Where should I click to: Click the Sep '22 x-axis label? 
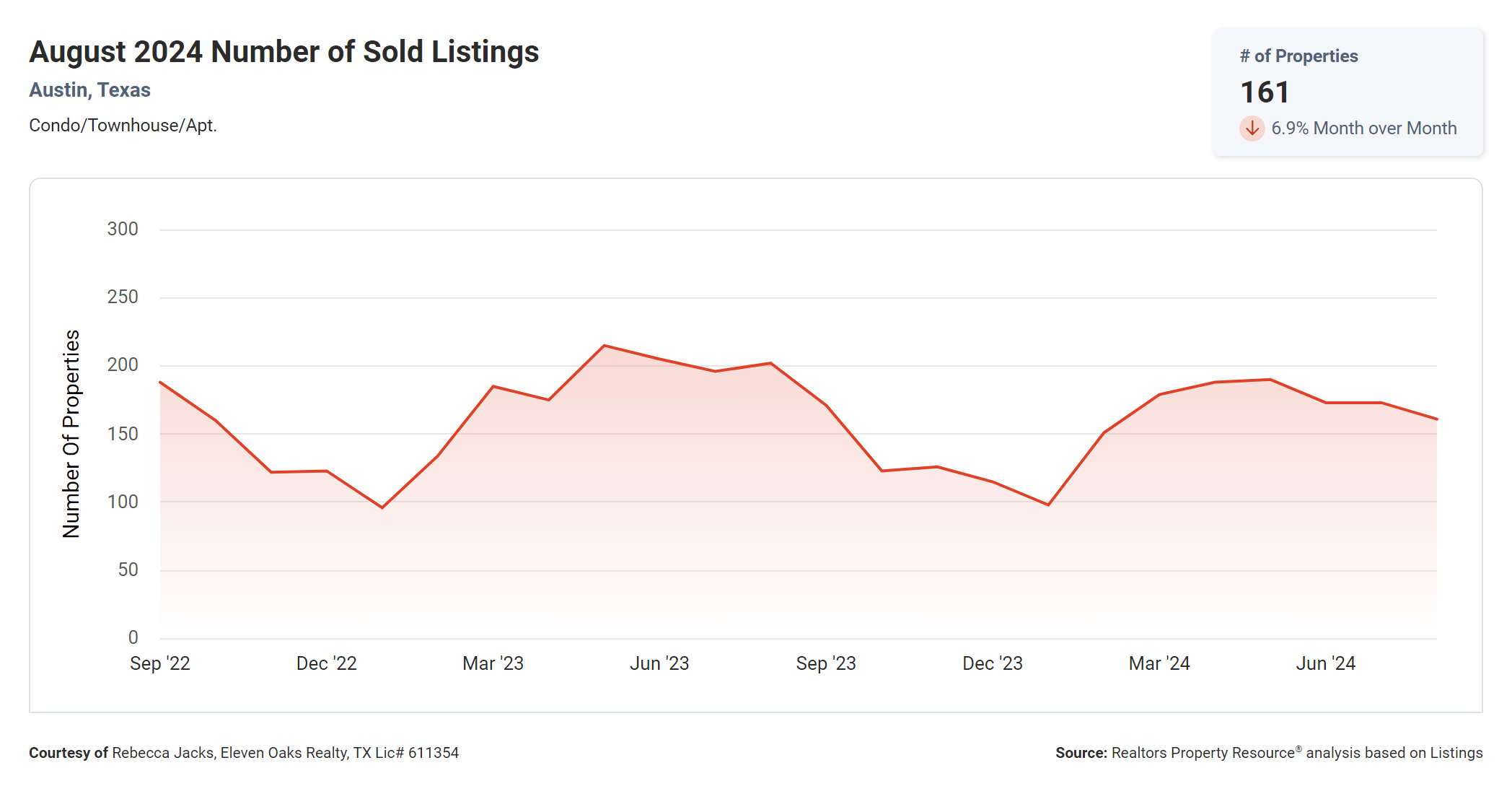159,663
